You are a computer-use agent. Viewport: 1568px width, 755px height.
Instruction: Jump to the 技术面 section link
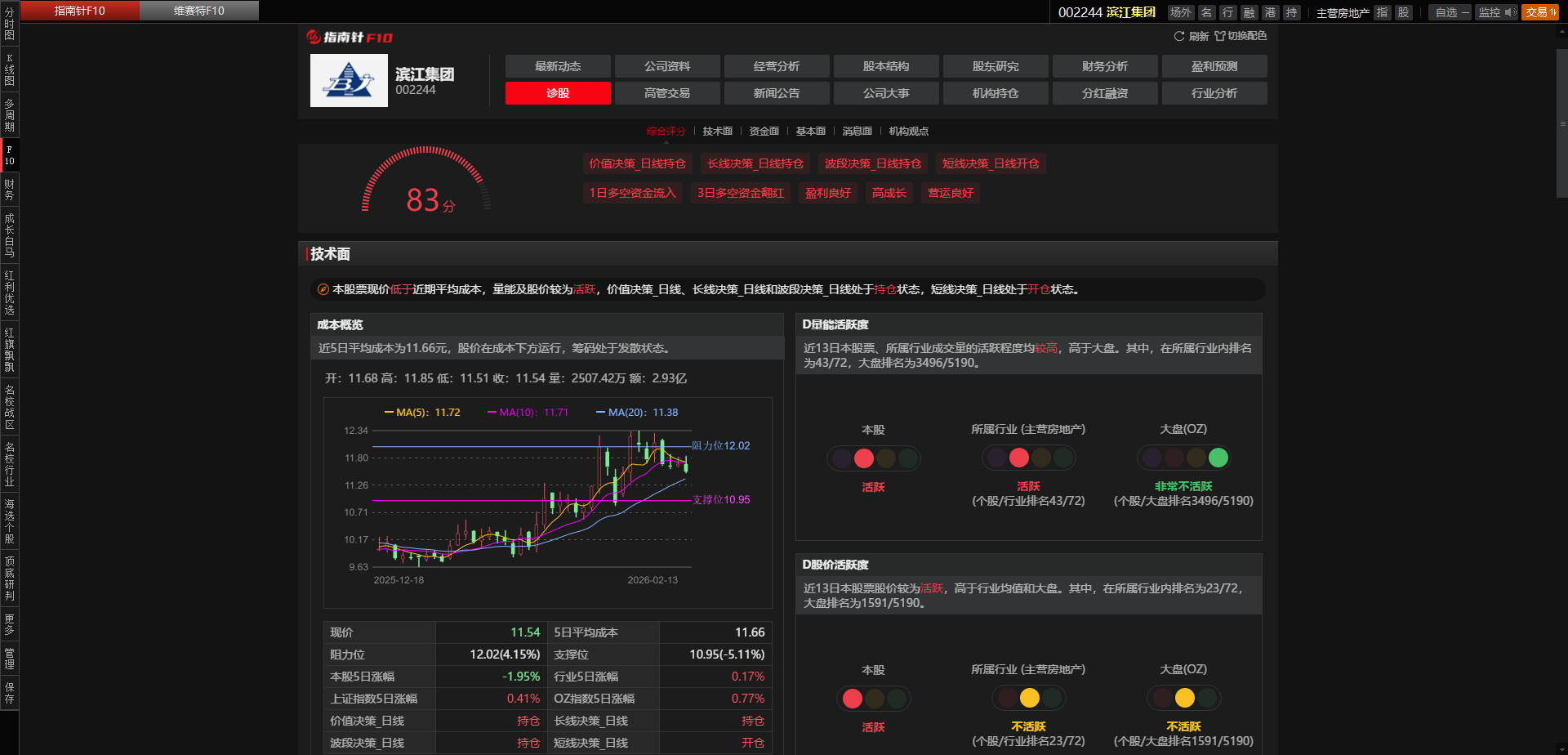point(718,132)
